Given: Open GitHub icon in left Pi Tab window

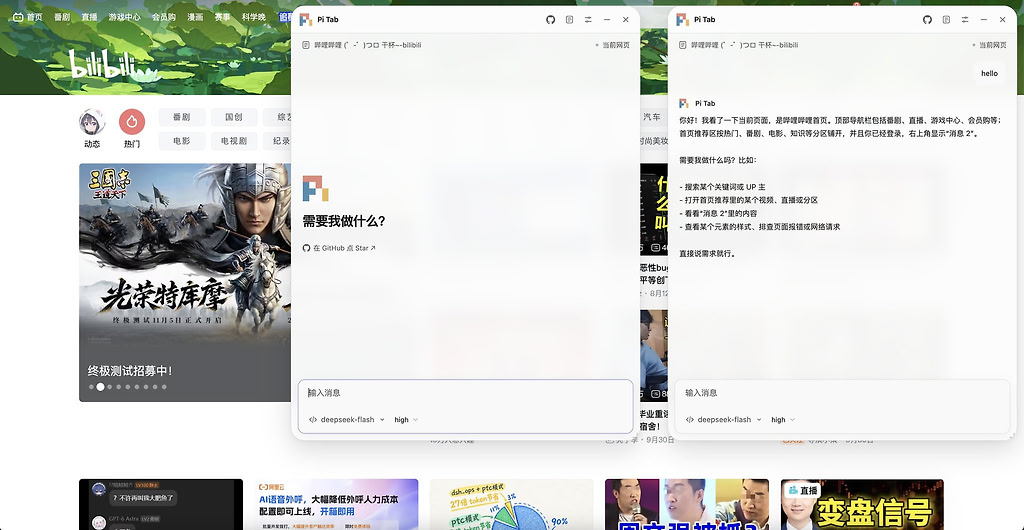Looking at the screenshot, I should coord(551,20).
